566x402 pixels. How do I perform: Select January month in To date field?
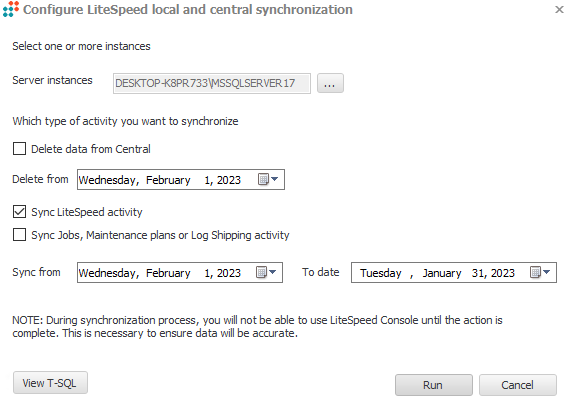(442, 273)
